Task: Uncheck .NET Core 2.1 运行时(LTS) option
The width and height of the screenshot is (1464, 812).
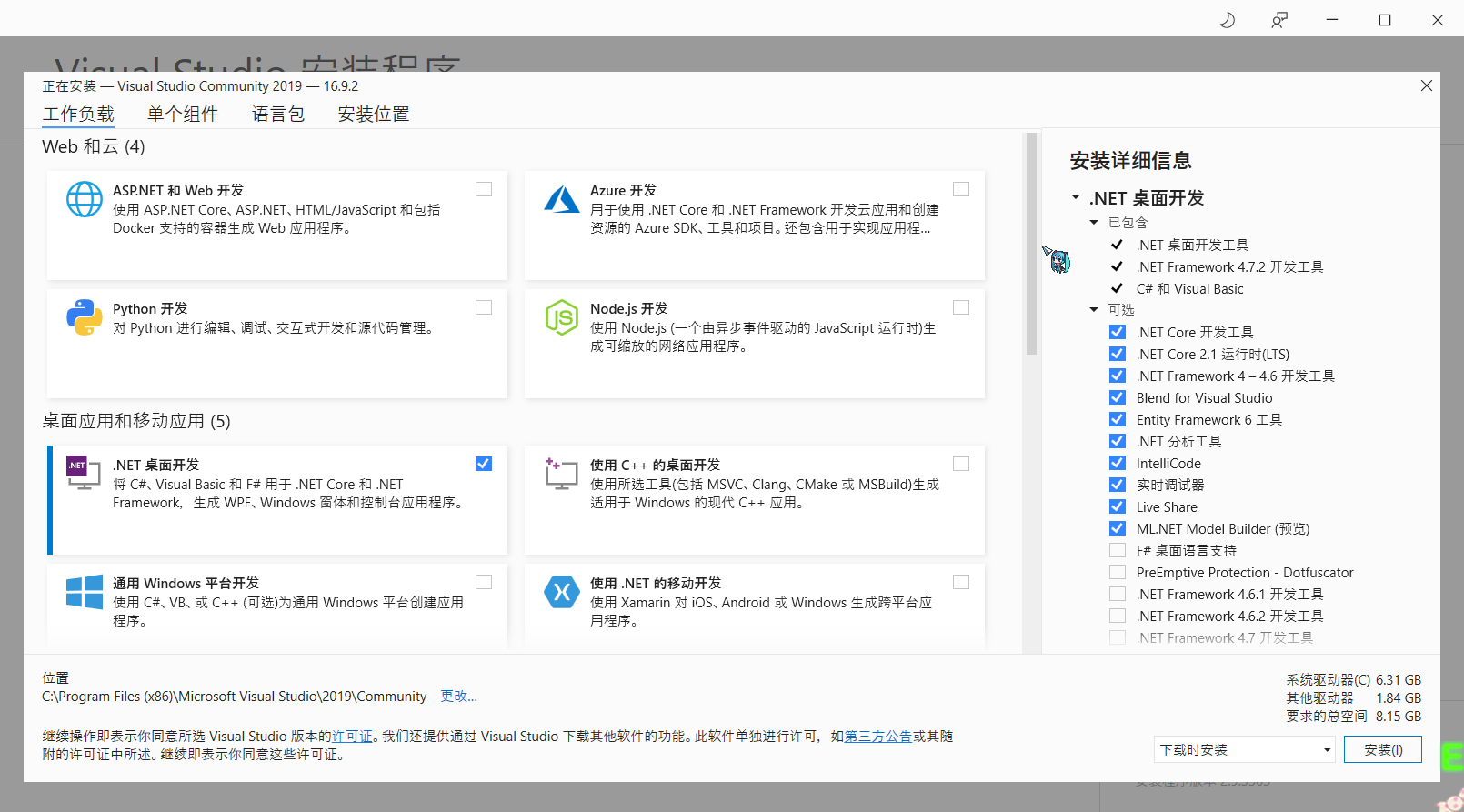Action: coord(1118,354)
